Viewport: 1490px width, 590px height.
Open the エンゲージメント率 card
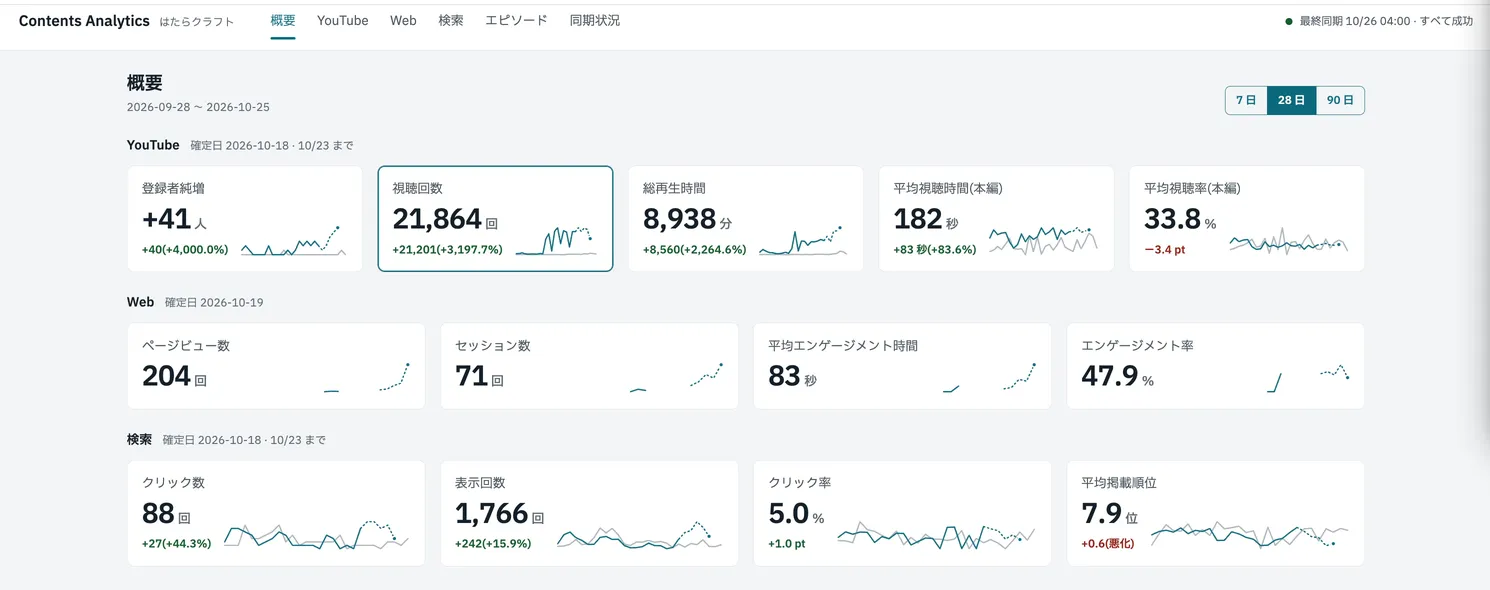pos(1215,366)
